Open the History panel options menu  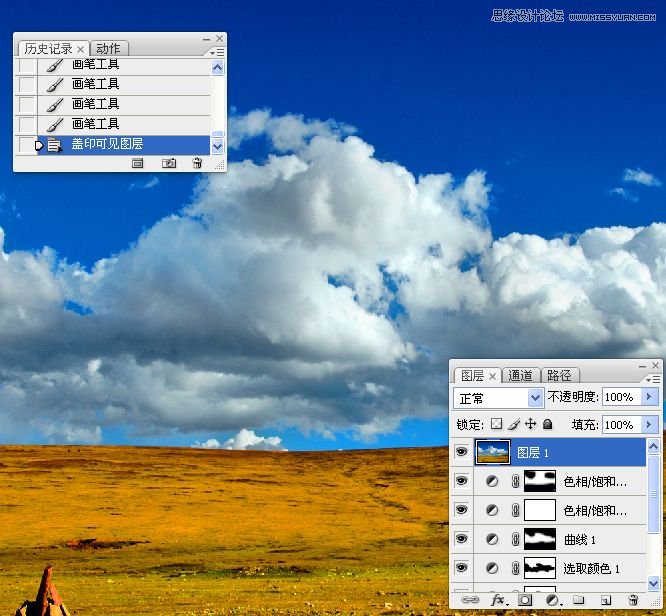point(217,52)
